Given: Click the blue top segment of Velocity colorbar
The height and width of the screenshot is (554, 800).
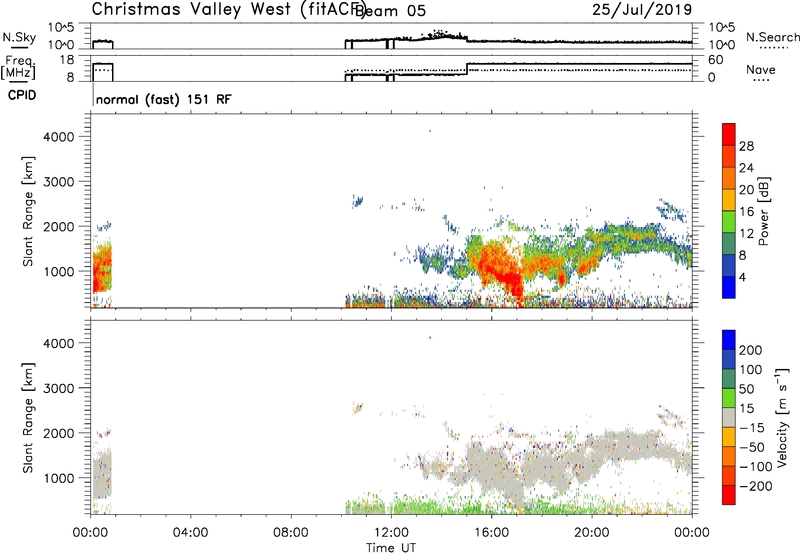Looking at the screenshot, I should click(729, 340).
